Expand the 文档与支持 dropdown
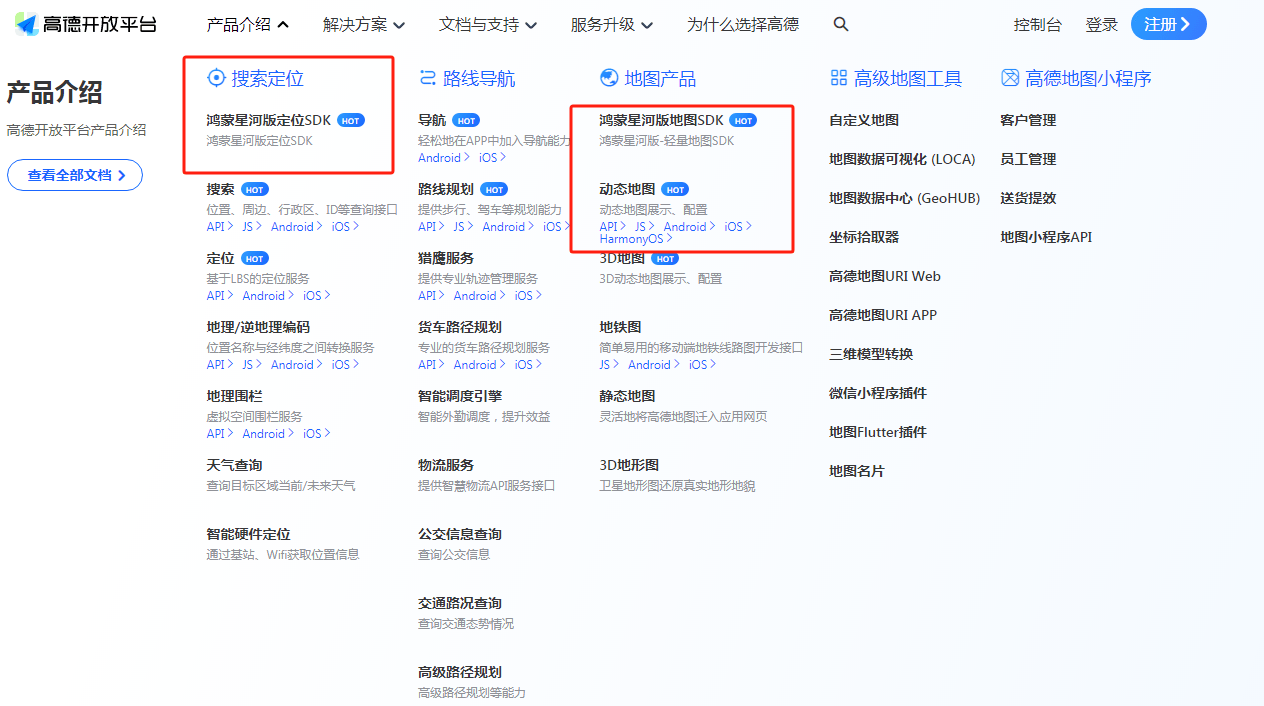The height and width of the screenshot is (706, 1264). pos(488,25)
